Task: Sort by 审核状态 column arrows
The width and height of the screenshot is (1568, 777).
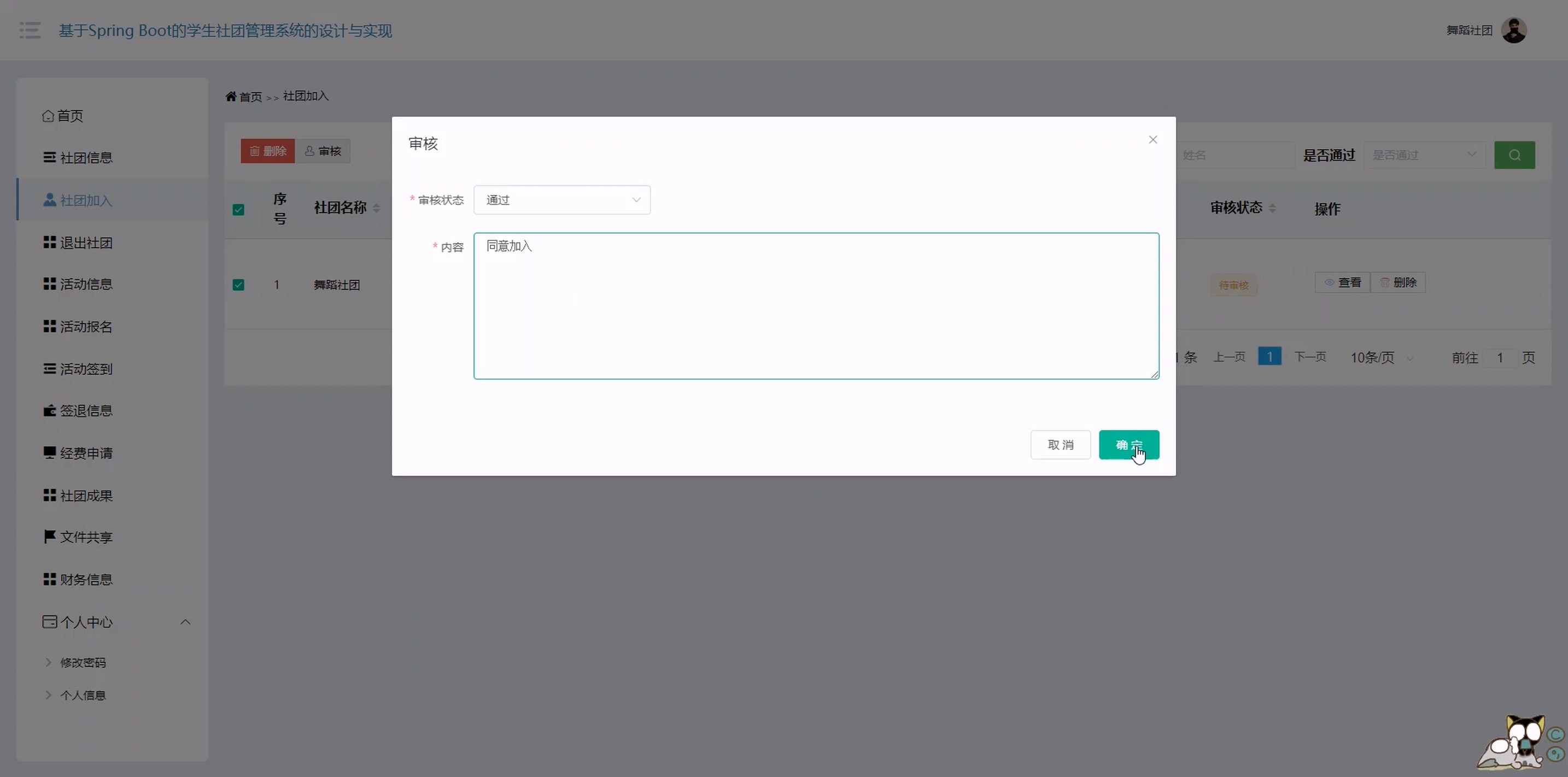Action: tap(1272, 208)
